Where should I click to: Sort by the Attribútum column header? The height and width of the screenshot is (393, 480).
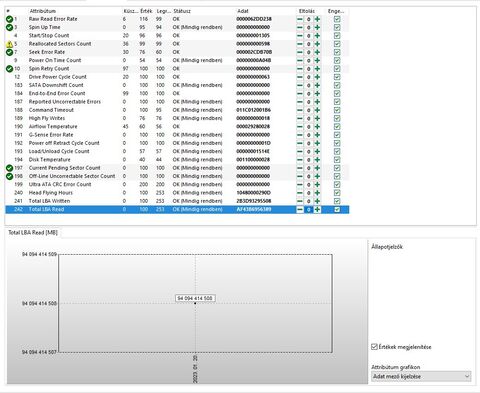pos(42,11)
